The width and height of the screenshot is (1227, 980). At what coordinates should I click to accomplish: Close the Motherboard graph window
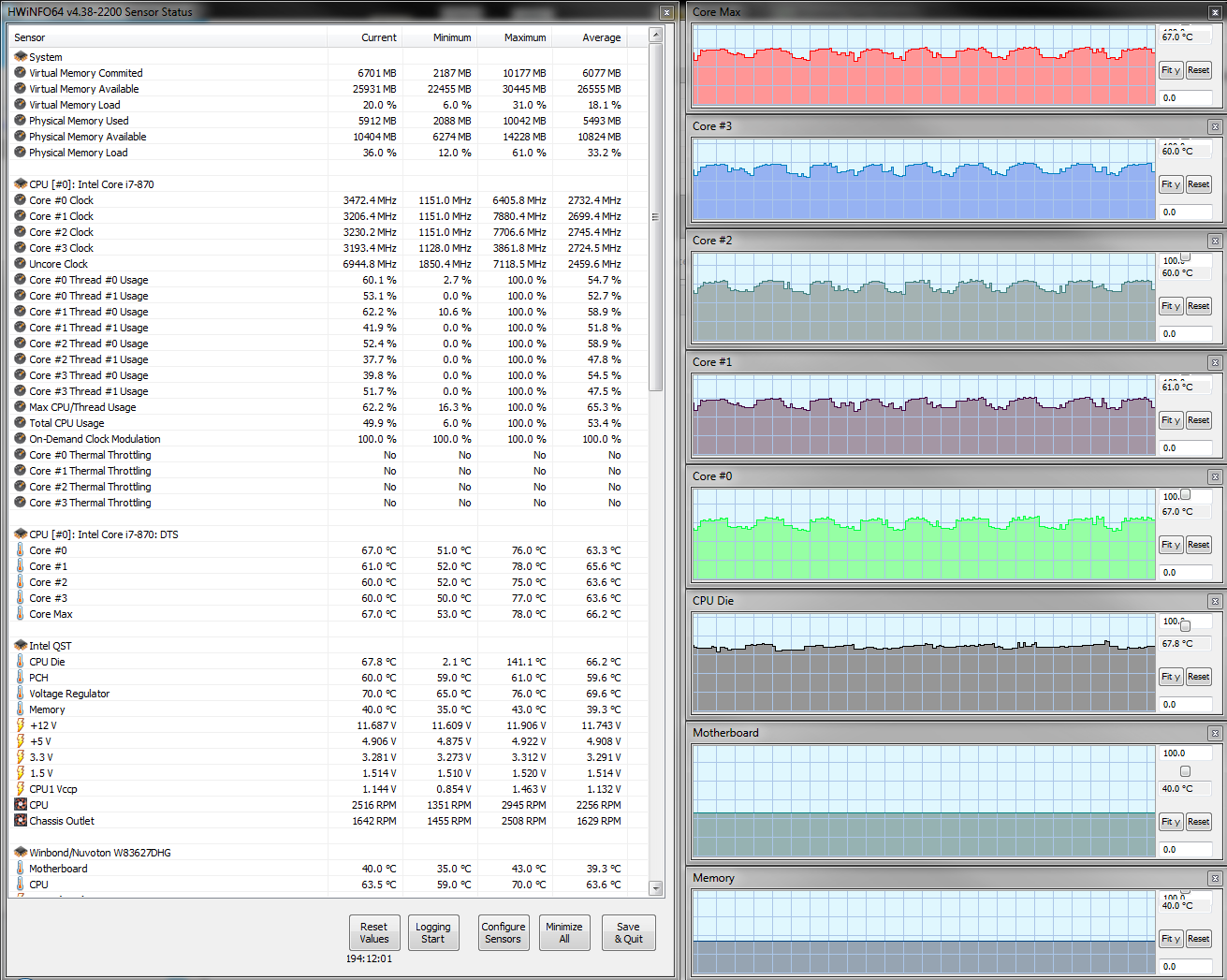tap(1215, 733)
